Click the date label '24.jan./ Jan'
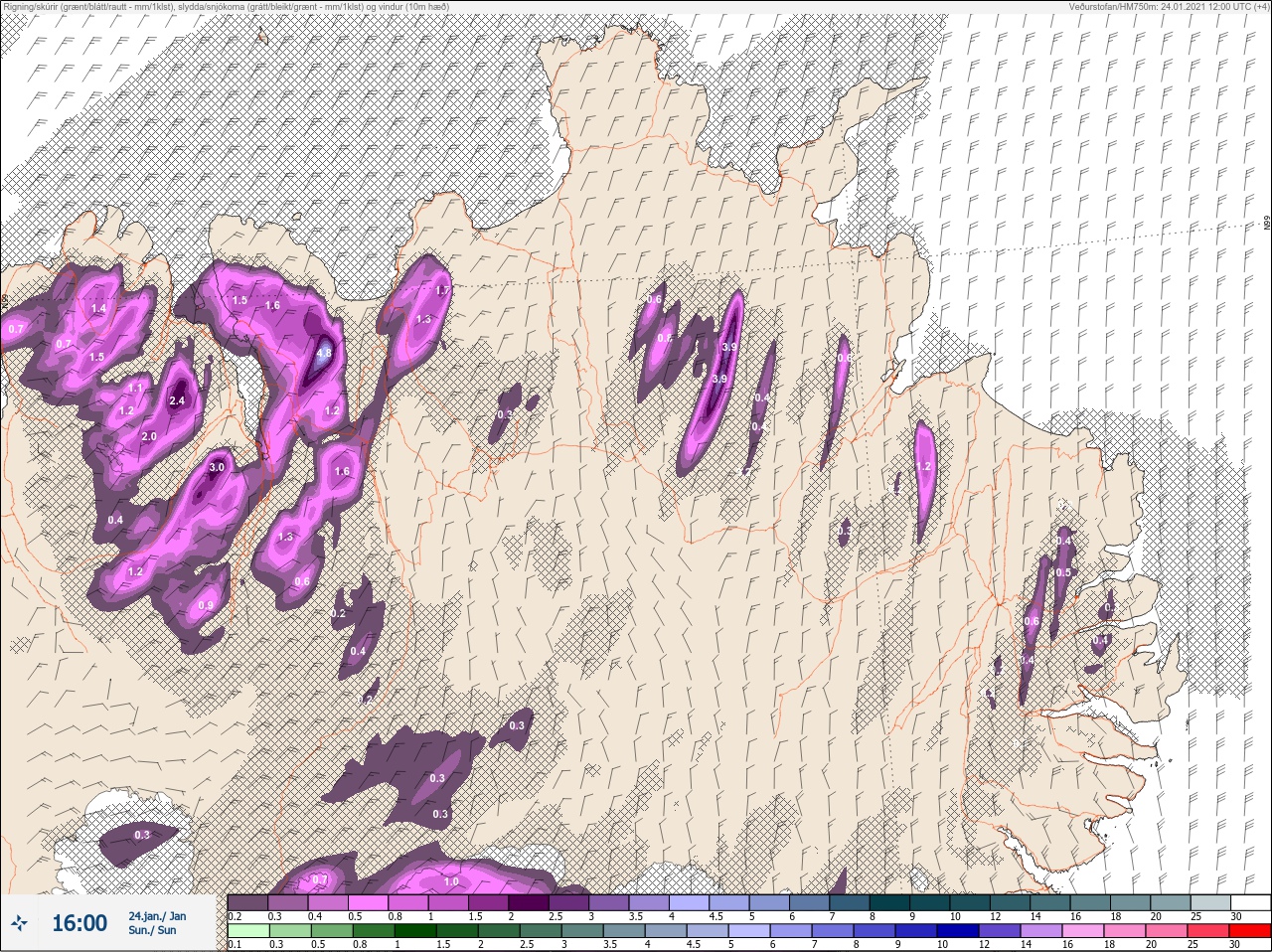1272x952 pixels. coord(157,916)
